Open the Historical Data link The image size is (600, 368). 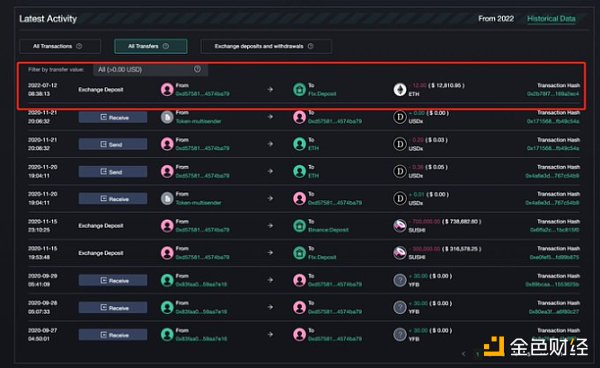pos(551,18)
